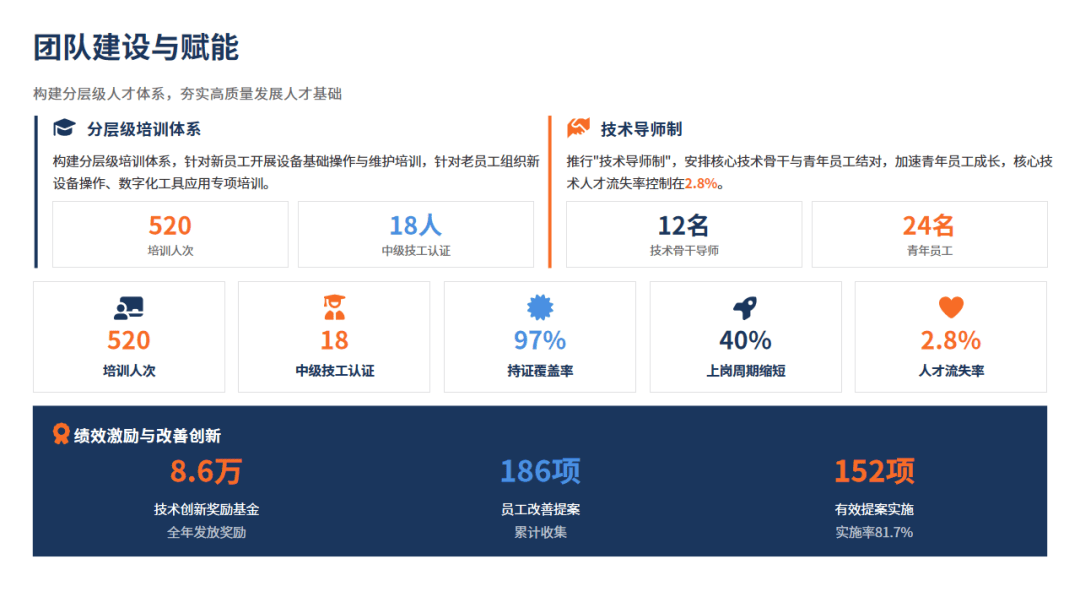The height and width of the screenshot is (608, 1080).
Task: Click the 152项 有效提案实施 figure
Action: pos(874,471)
